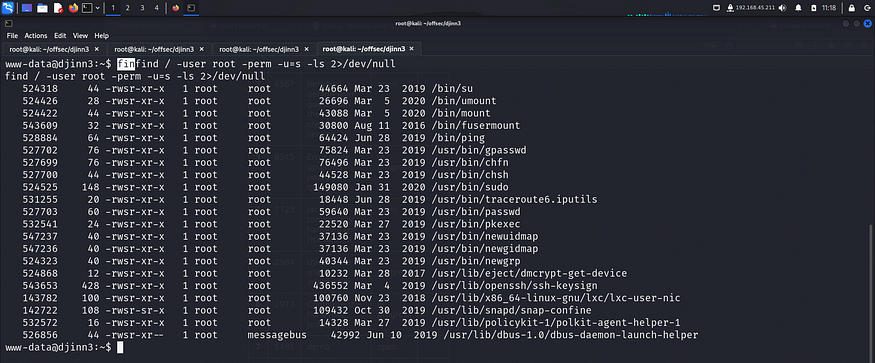
Task: Open the volume control icon
Action: pyautogui.click(x=782, y=8)
